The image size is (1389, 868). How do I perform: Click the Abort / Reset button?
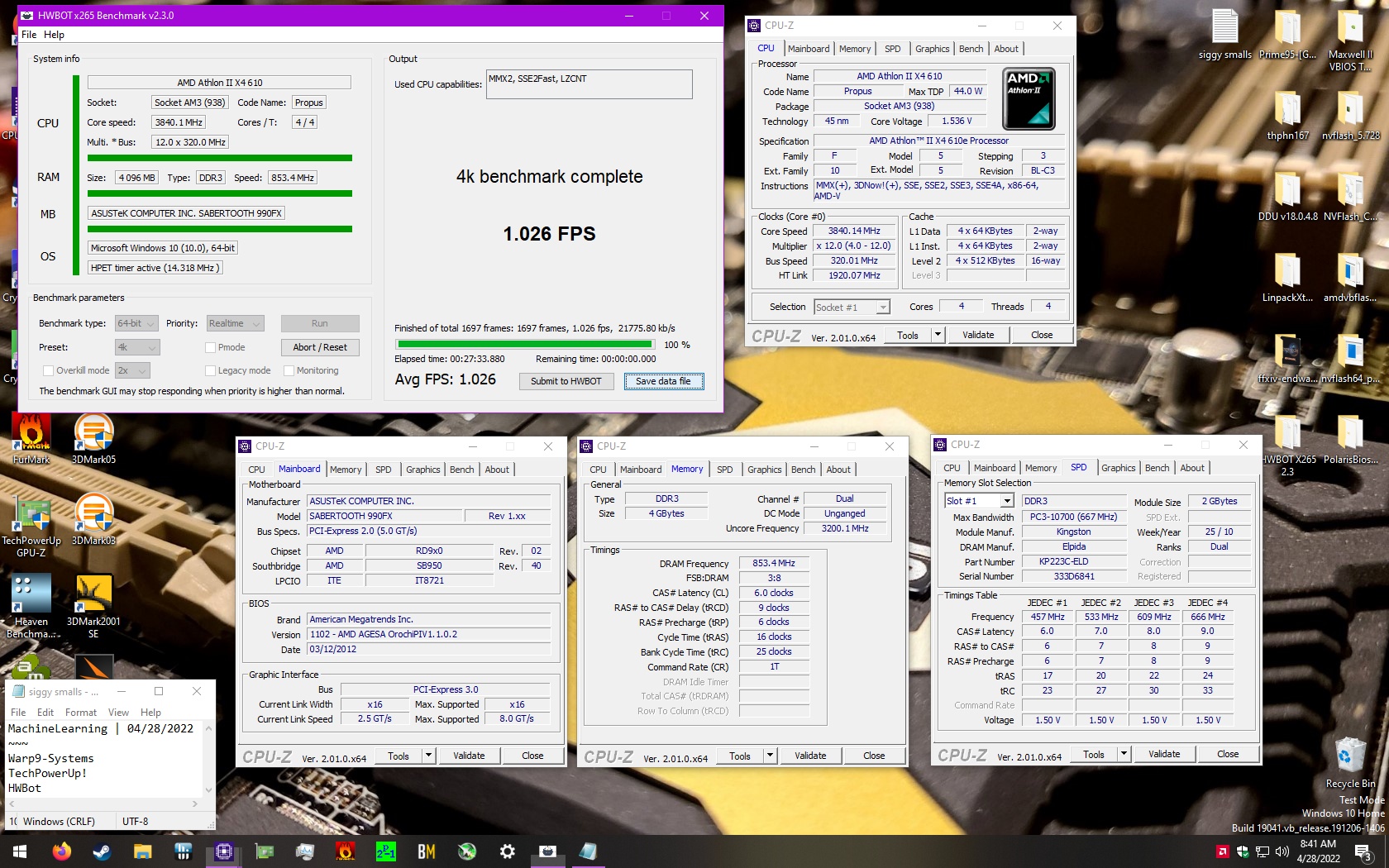(x=319, y=347)
